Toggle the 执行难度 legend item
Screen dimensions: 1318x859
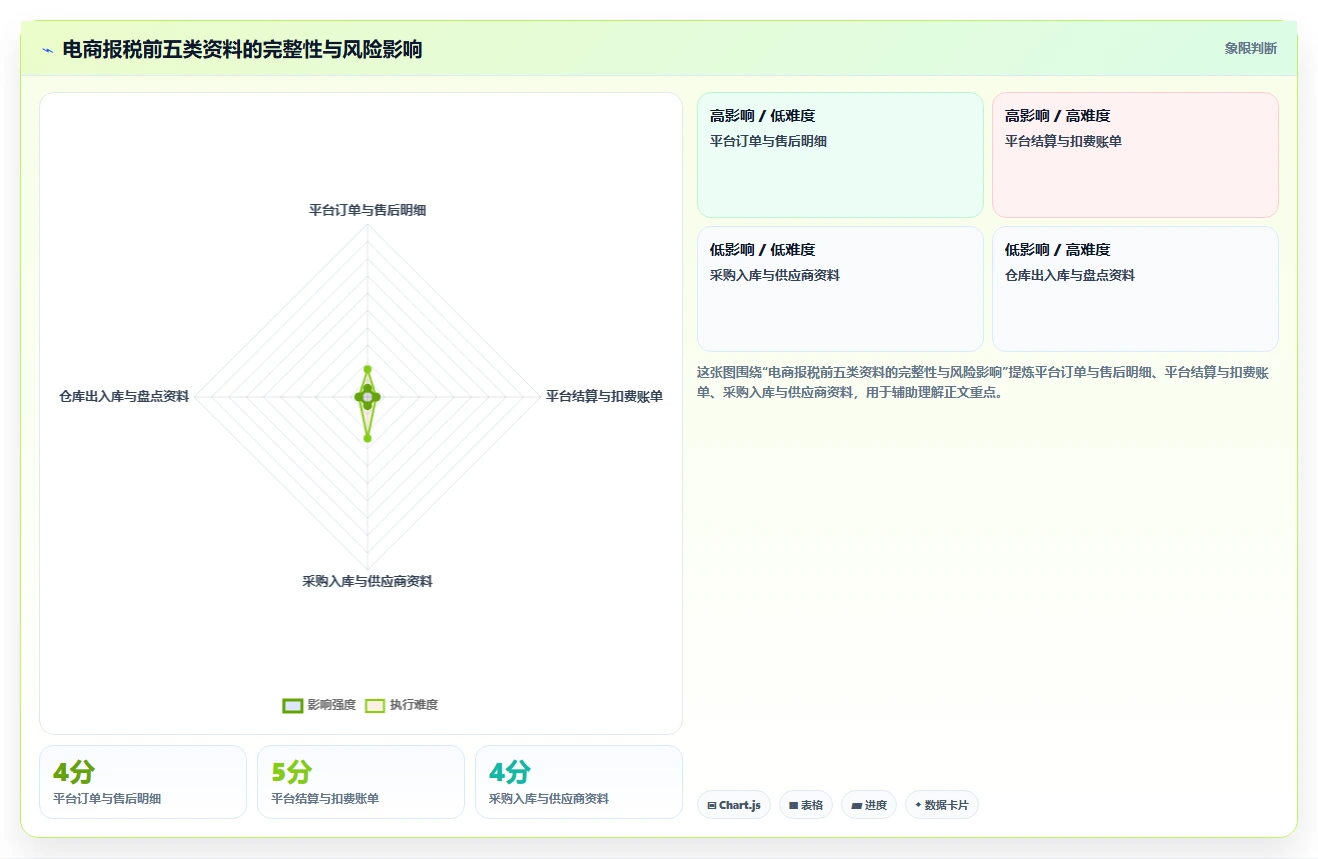(401, 705)
